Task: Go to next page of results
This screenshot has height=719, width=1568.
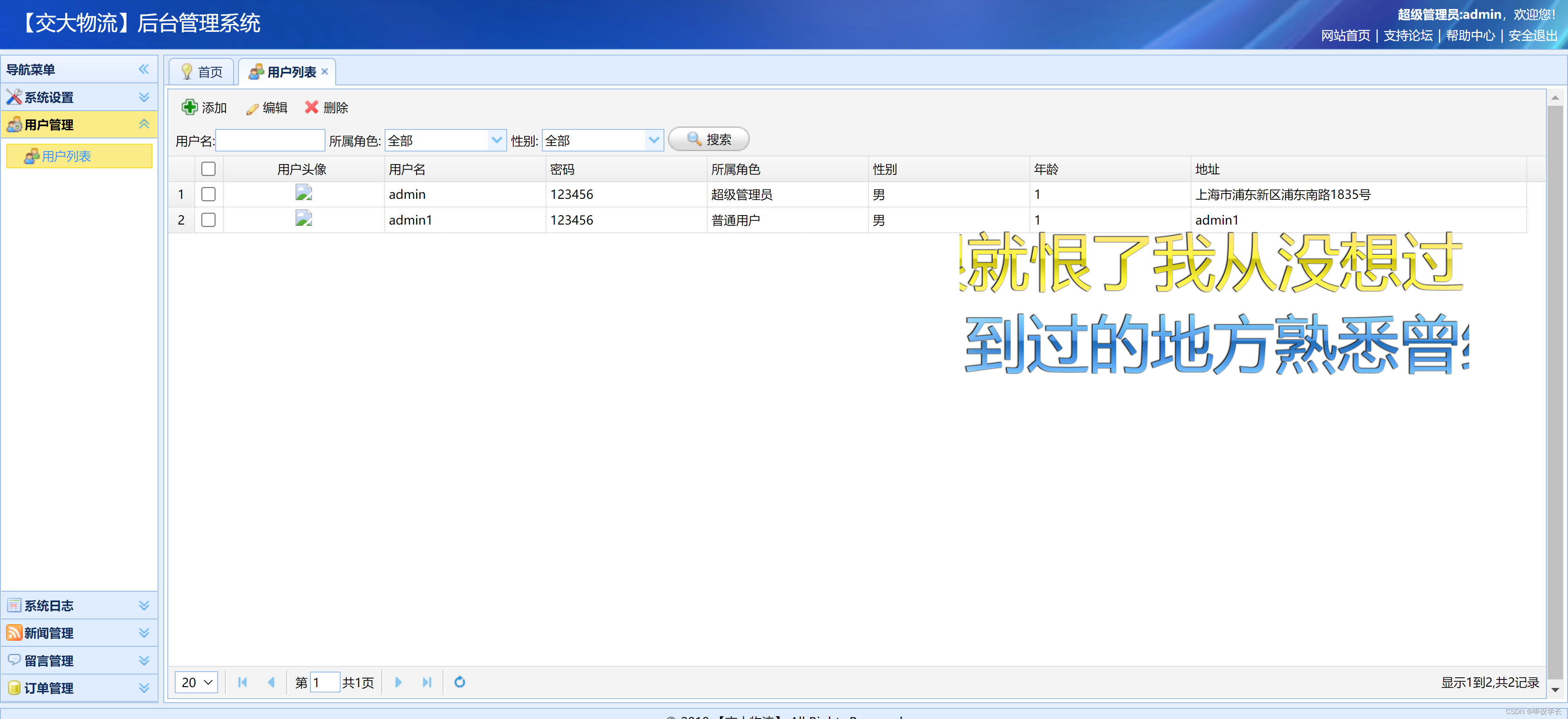Action: [398, 683]
